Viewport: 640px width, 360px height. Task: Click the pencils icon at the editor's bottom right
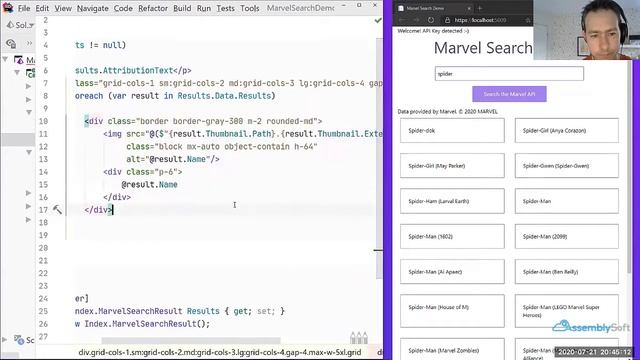tap(359, 338)
